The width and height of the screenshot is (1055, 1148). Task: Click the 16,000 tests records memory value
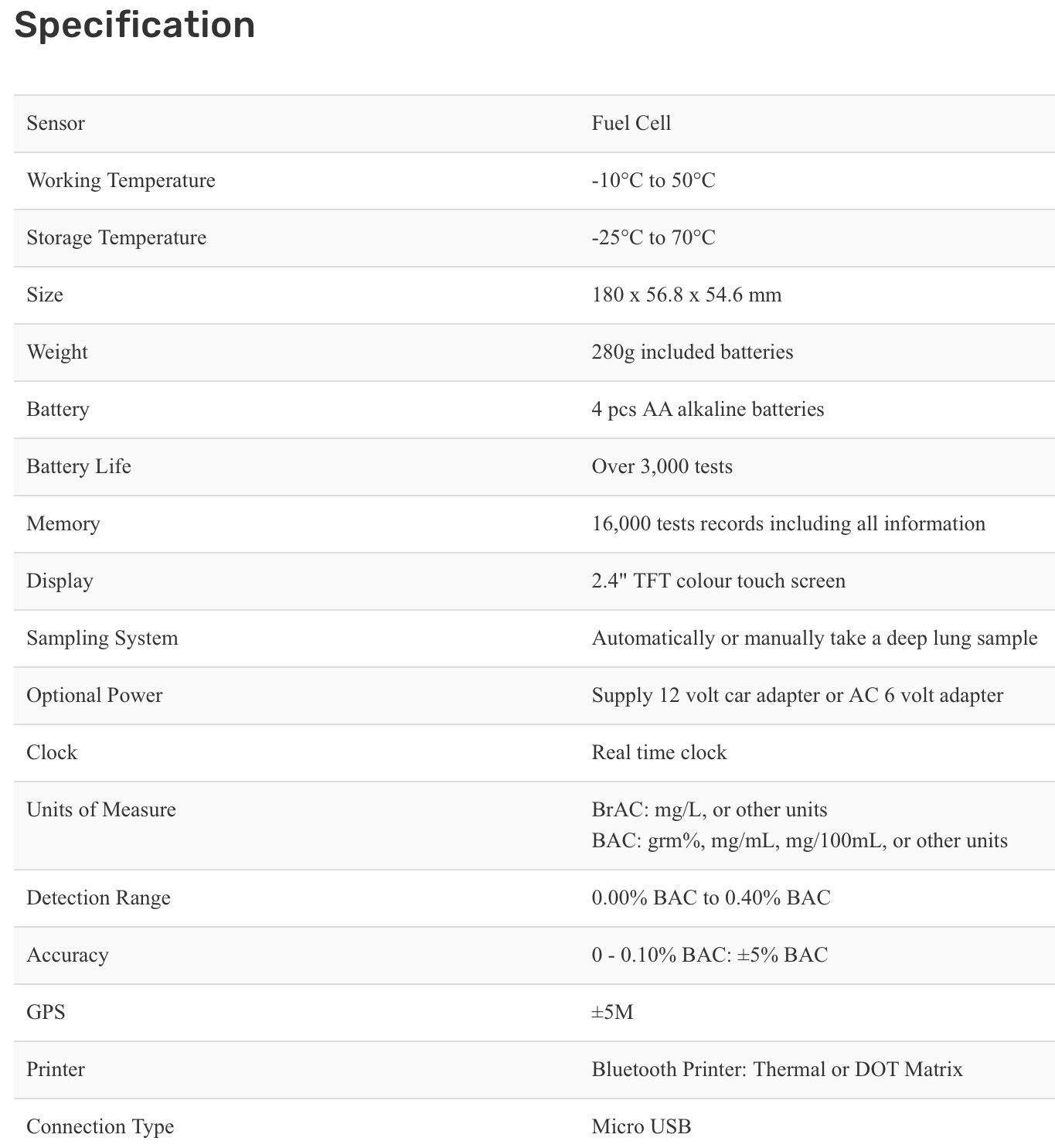tap(788, 524)
